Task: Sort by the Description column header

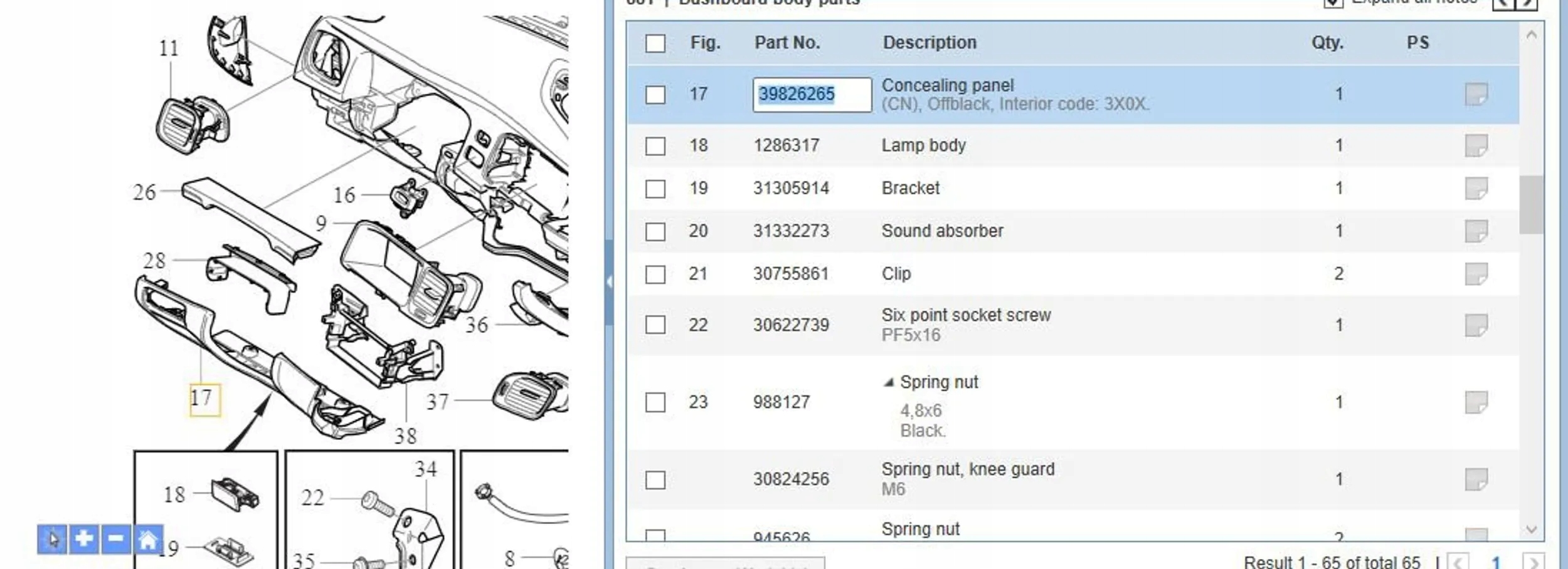Action: click(930, 43)
